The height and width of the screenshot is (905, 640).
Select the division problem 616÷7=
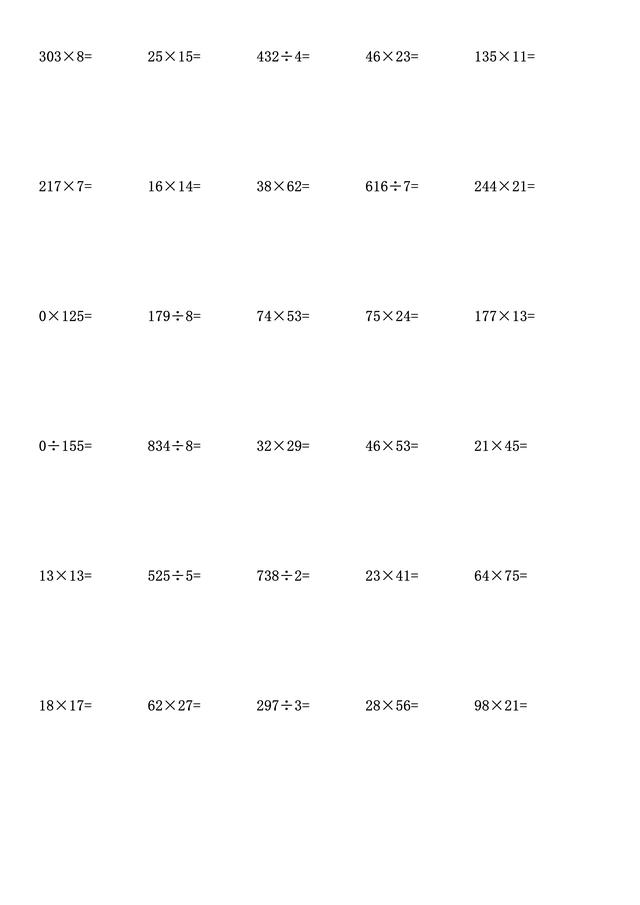392,186
